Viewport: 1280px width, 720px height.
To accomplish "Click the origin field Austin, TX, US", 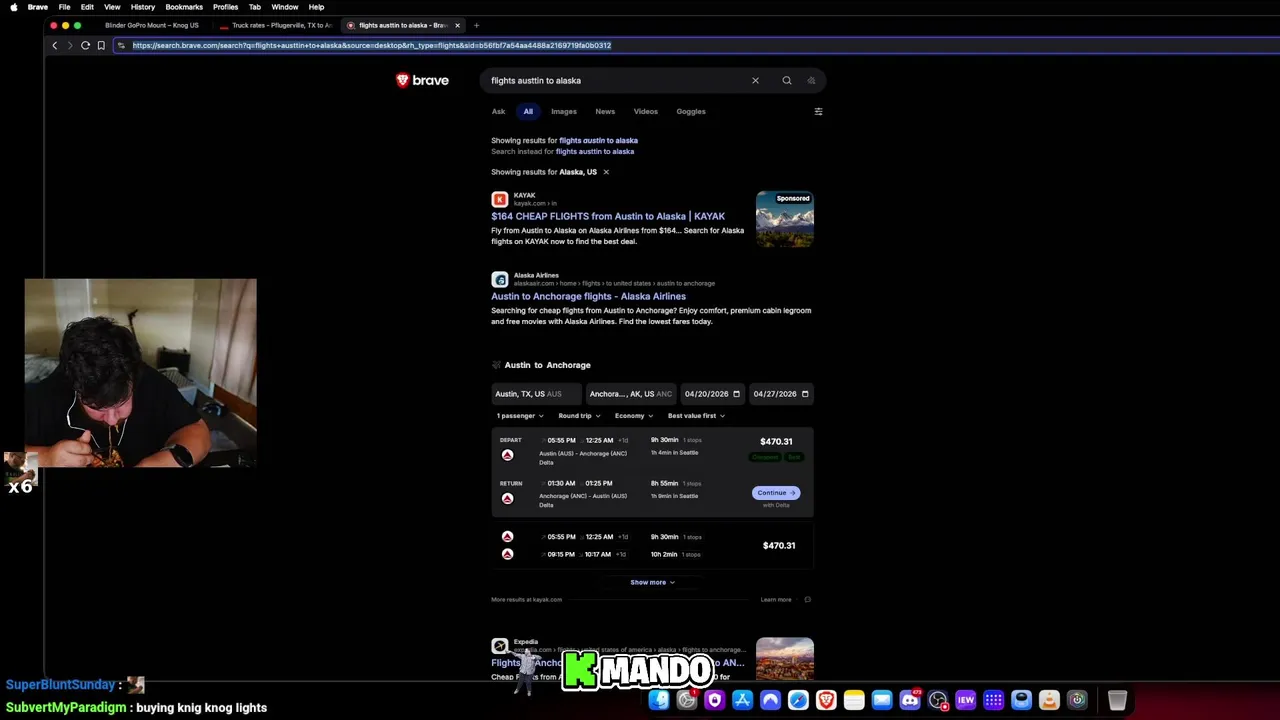I will 536,394.
